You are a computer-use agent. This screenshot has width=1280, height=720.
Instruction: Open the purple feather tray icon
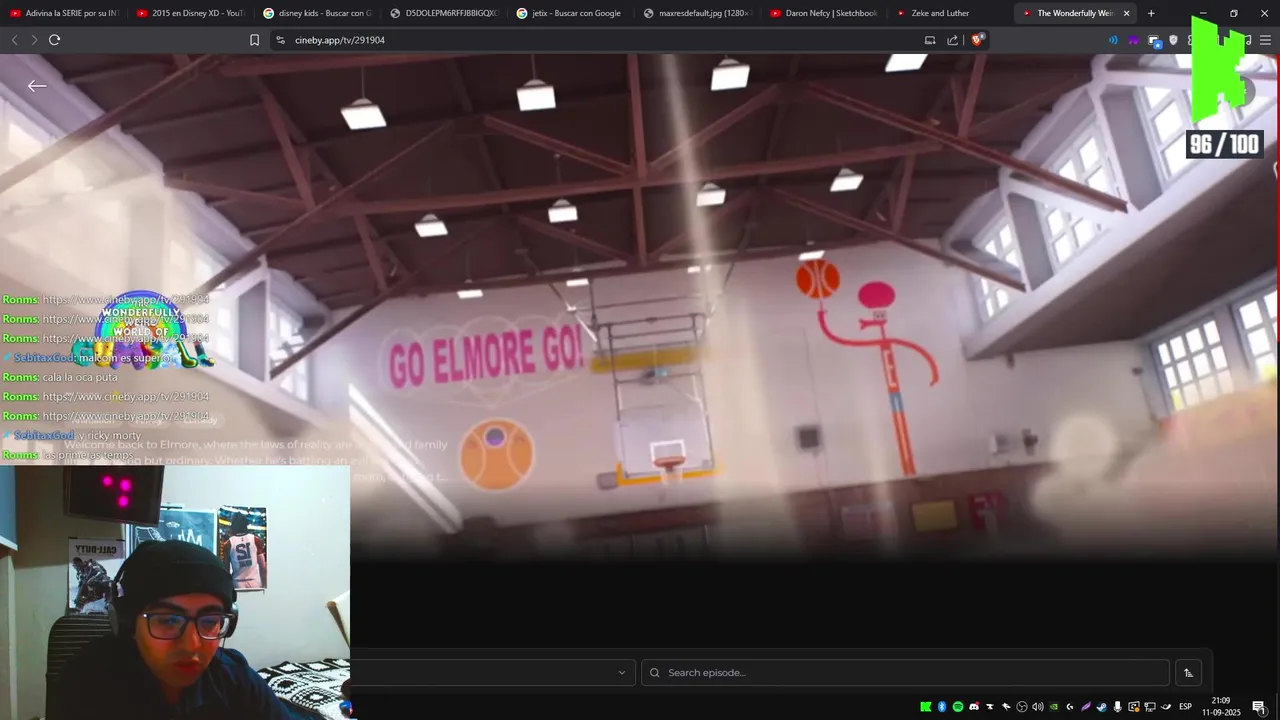tap(1086, 707)
